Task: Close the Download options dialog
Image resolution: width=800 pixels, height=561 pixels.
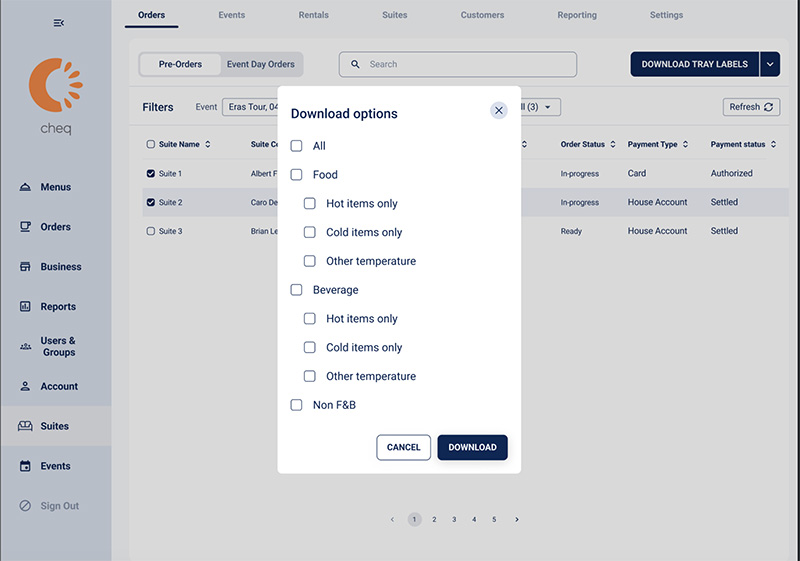Action: [x=498, y=111]
